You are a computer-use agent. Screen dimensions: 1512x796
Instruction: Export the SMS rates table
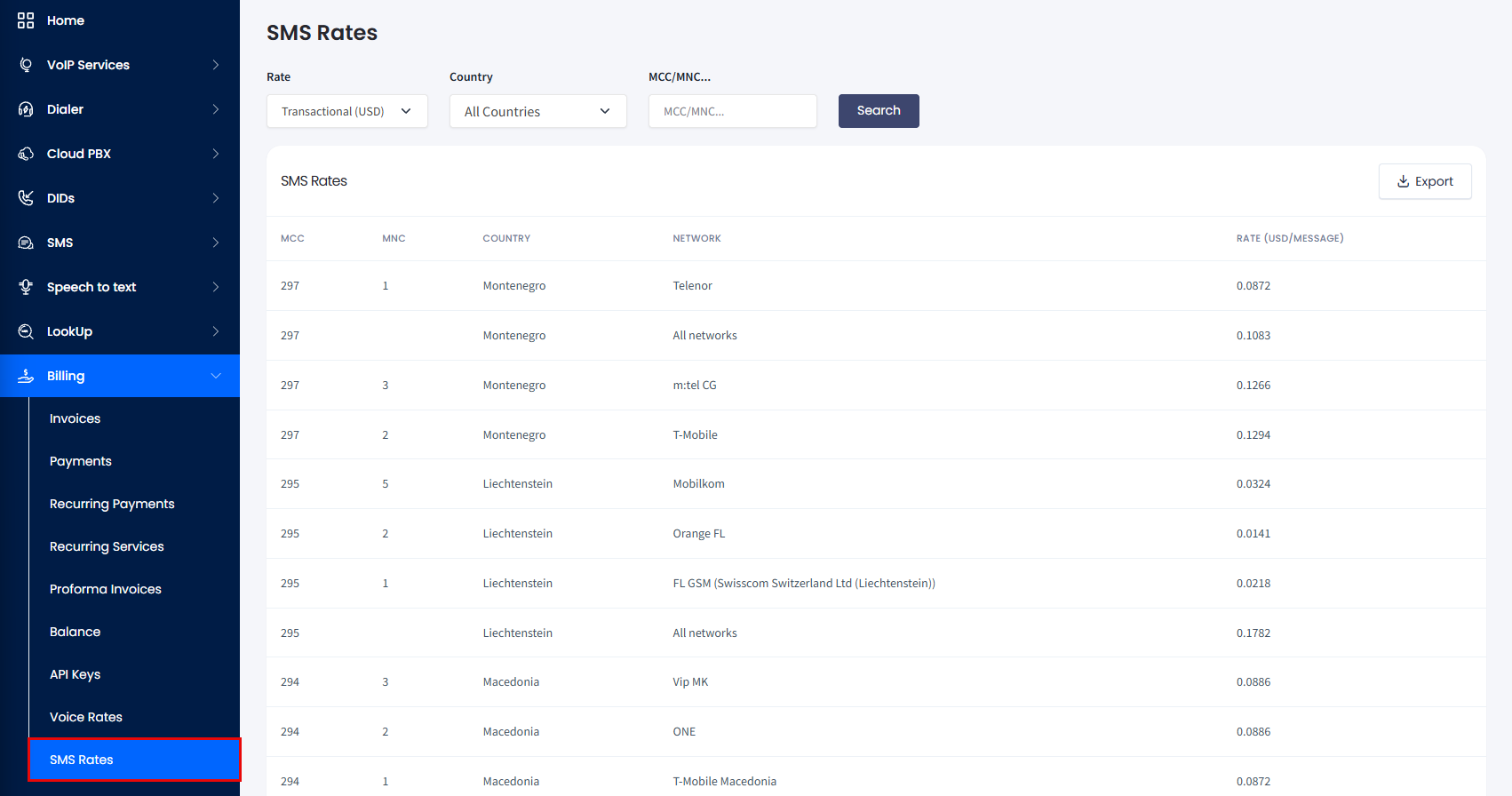pos(1425,181)
